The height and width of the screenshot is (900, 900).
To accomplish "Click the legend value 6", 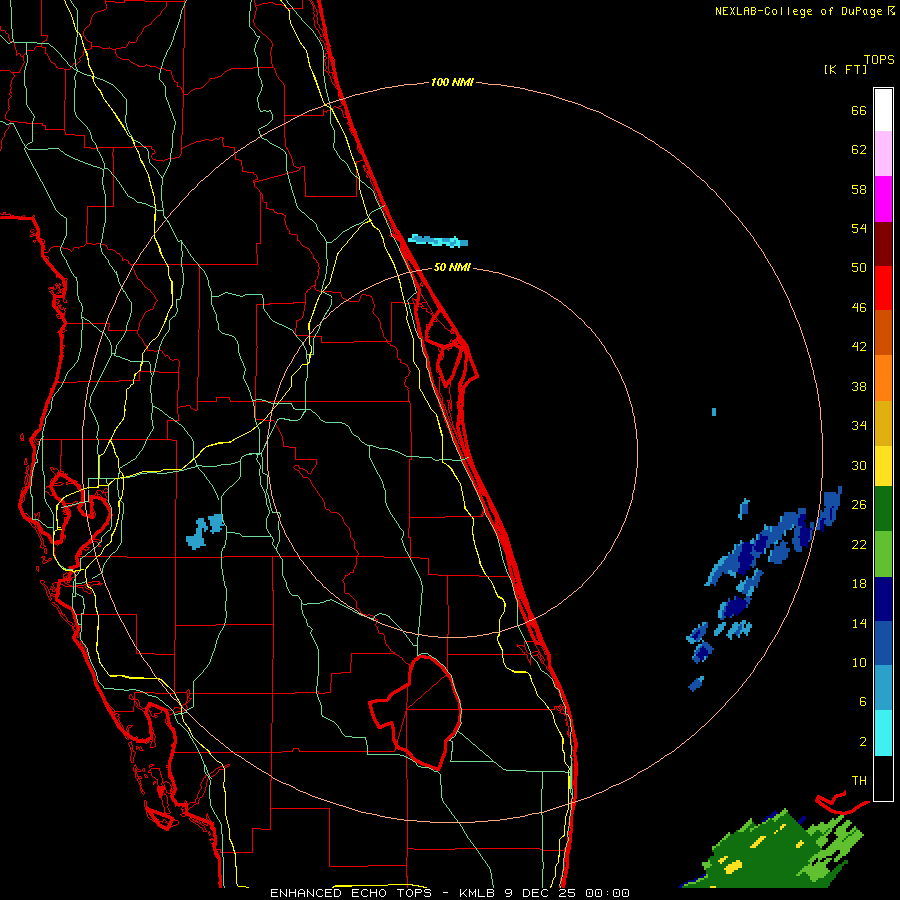I will pyautogui.click(x=863, y=701).
